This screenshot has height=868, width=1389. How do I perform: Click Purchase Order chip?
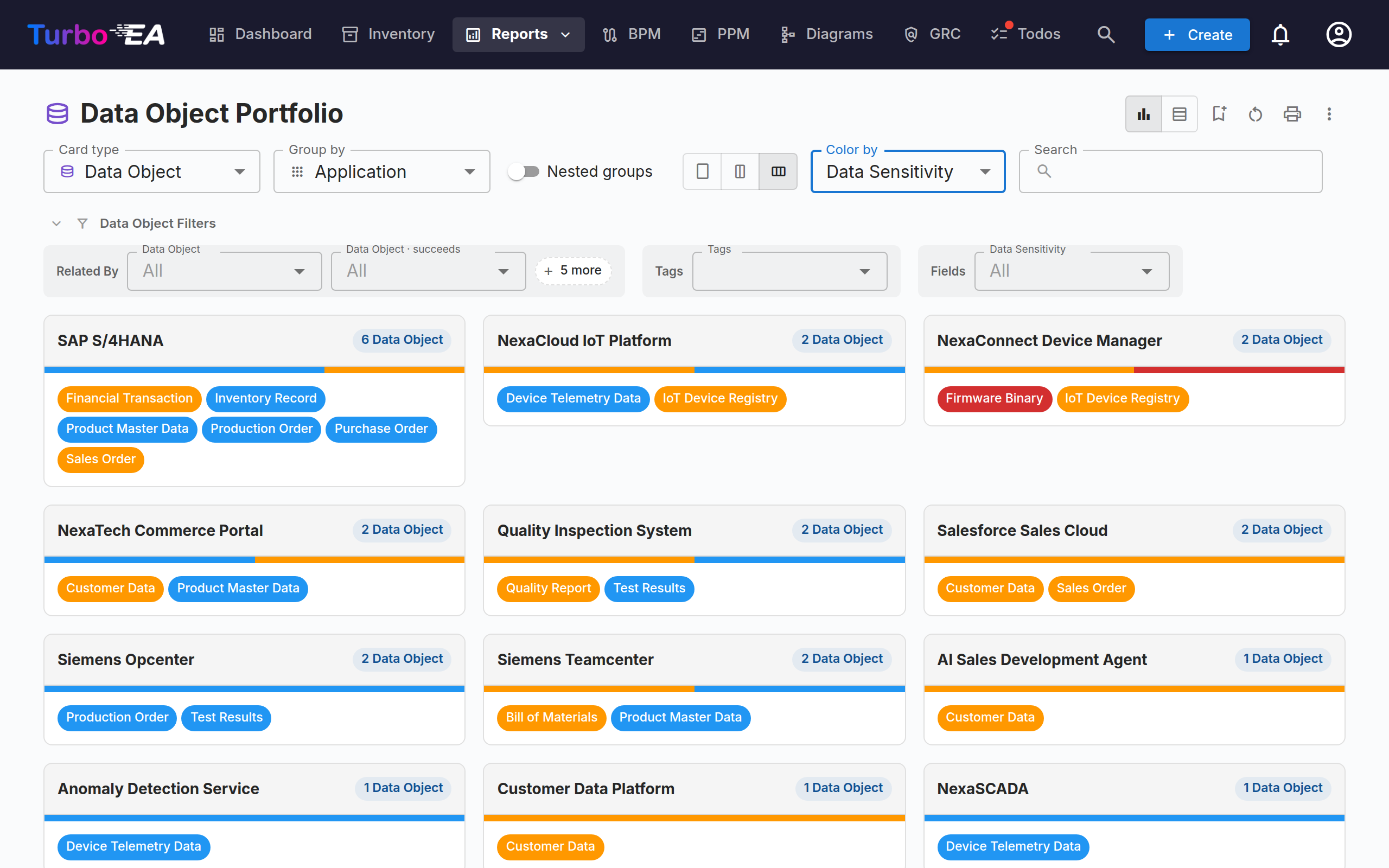[x=381, y=429]
